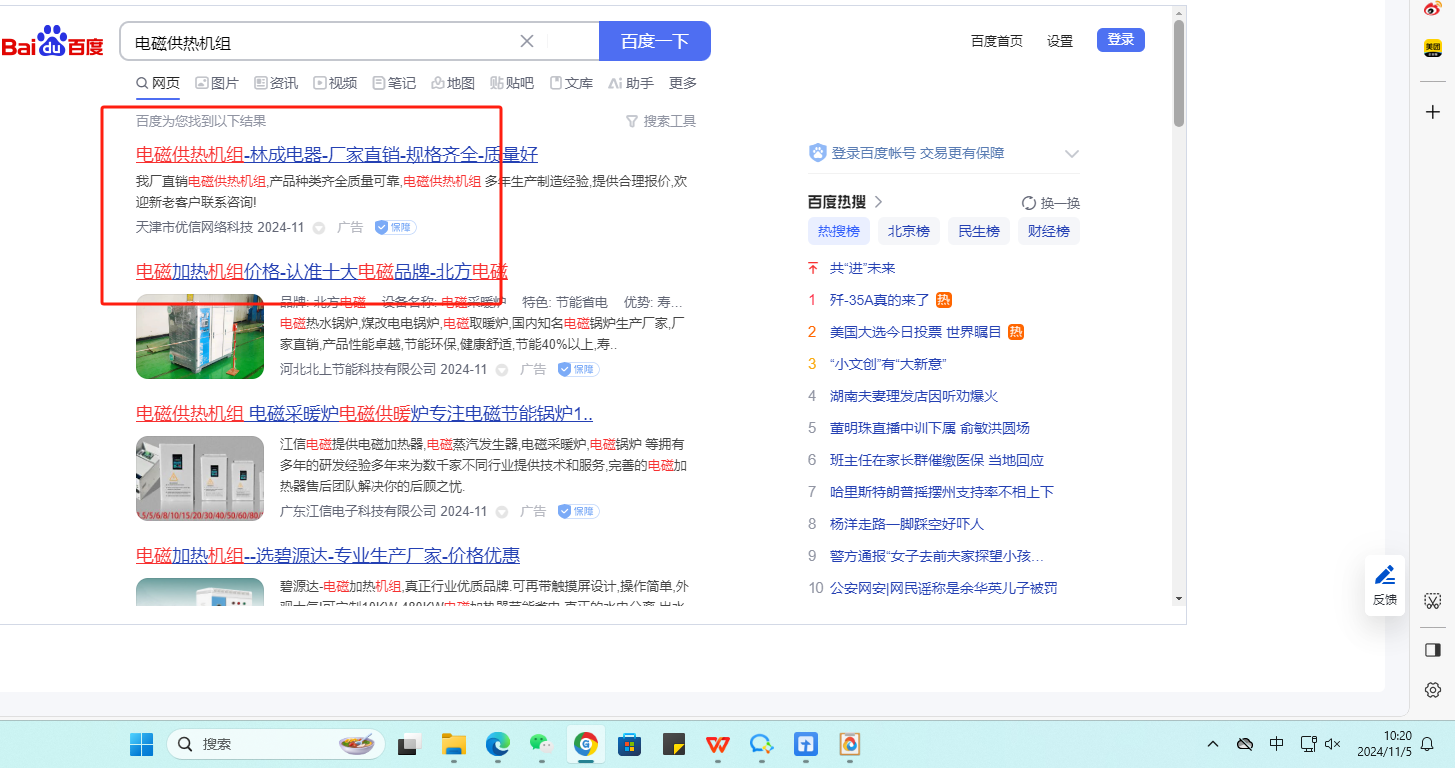Toggle the muted volume icon in tray
This screenshot has height=768, width=1455.
click(x=1332, y=744)
